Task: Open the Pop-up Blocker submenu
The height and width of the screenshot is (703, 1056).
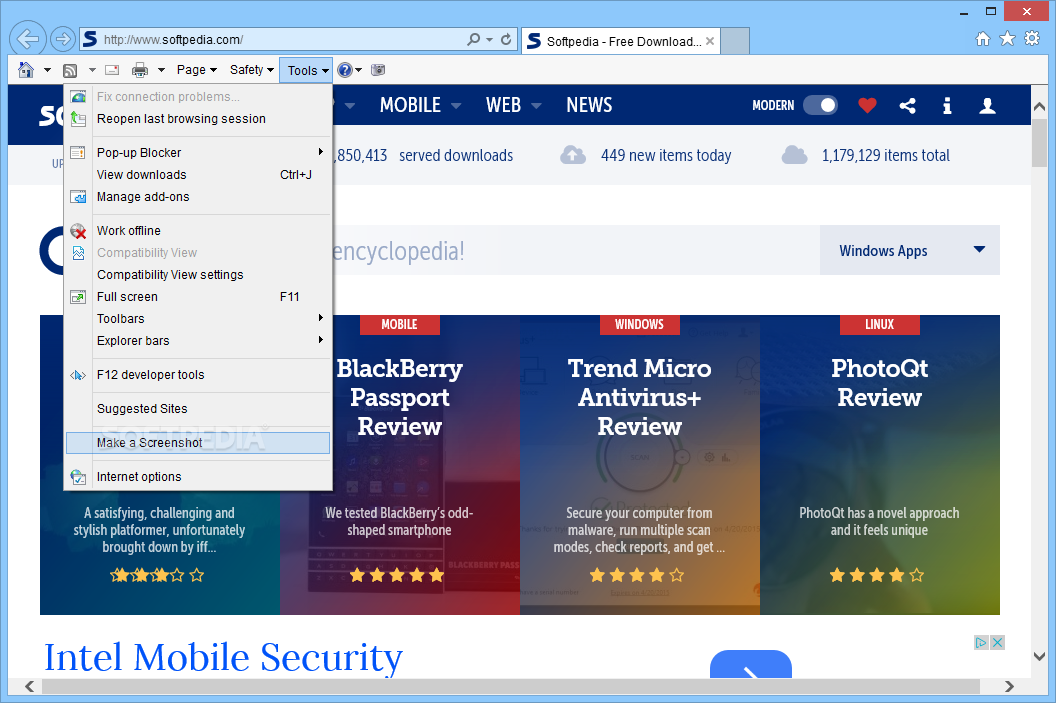Action: 198,152
